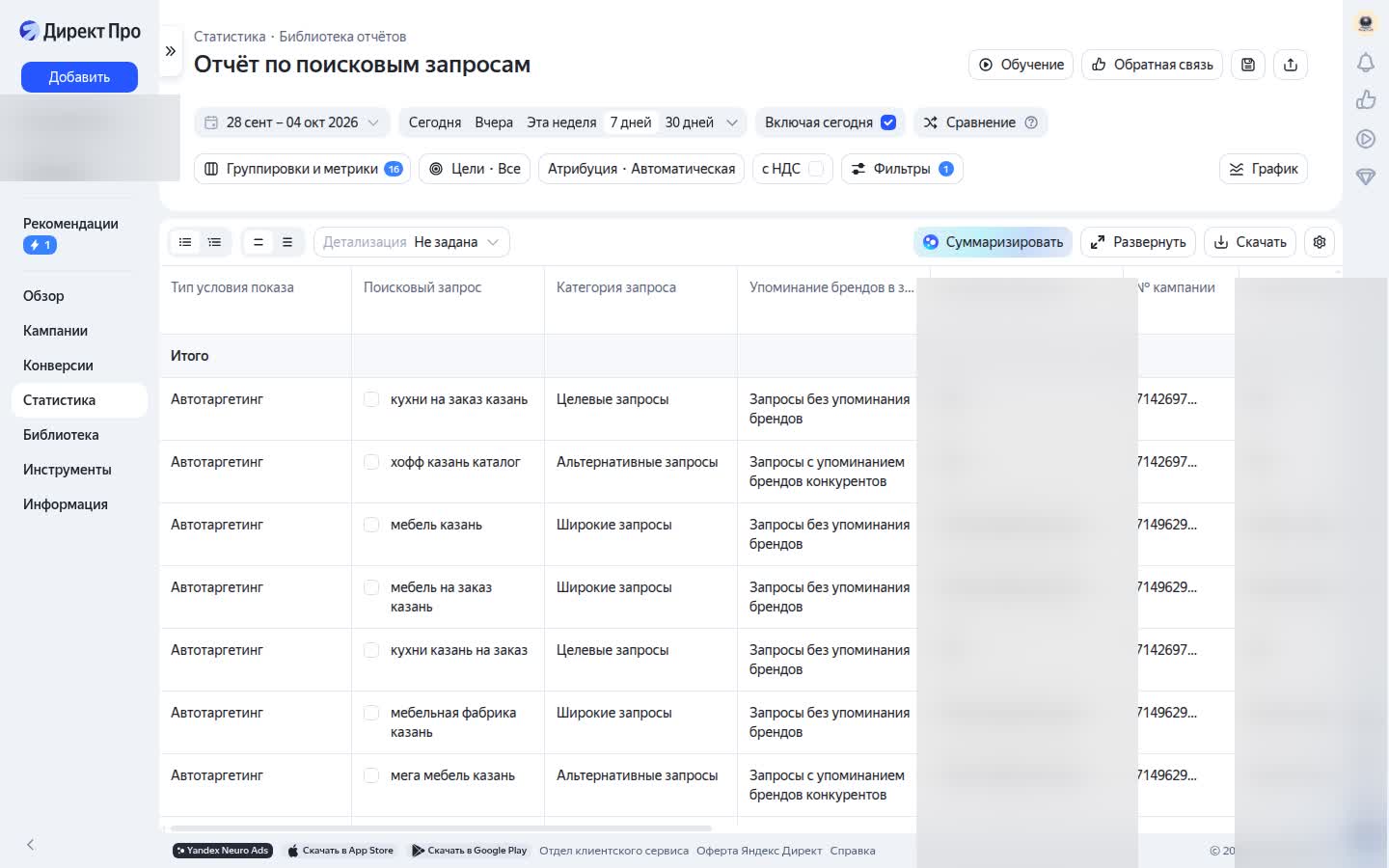Click the Добавить button
This screenshot has width=1389, height=868.
(79, 77)
